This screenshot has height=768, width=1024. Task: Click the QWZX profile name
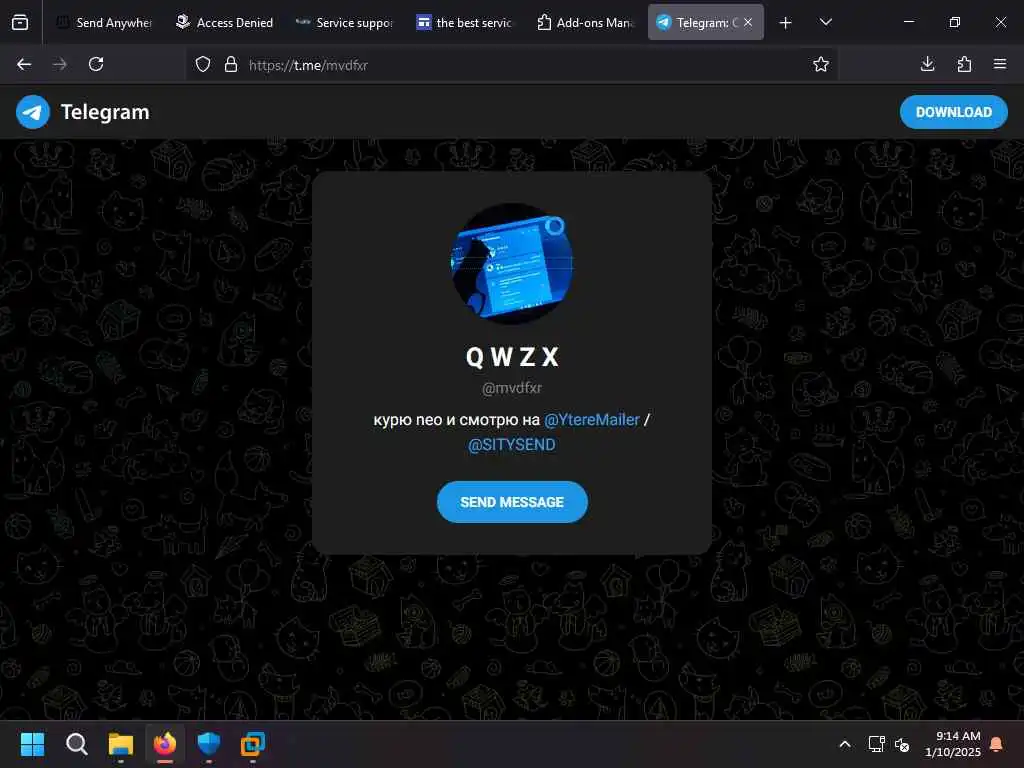[x=512, y=357]
